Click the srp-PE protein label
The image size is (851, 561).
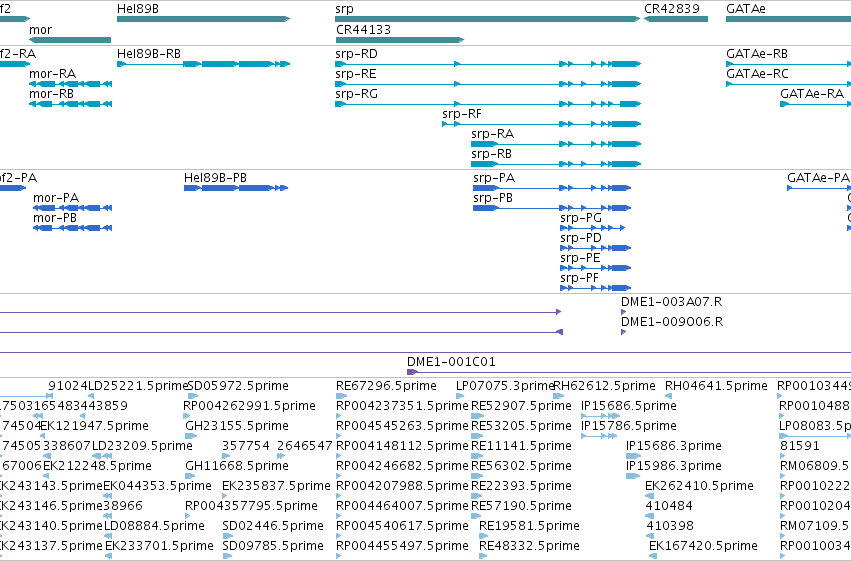click(x=580, y=258)
